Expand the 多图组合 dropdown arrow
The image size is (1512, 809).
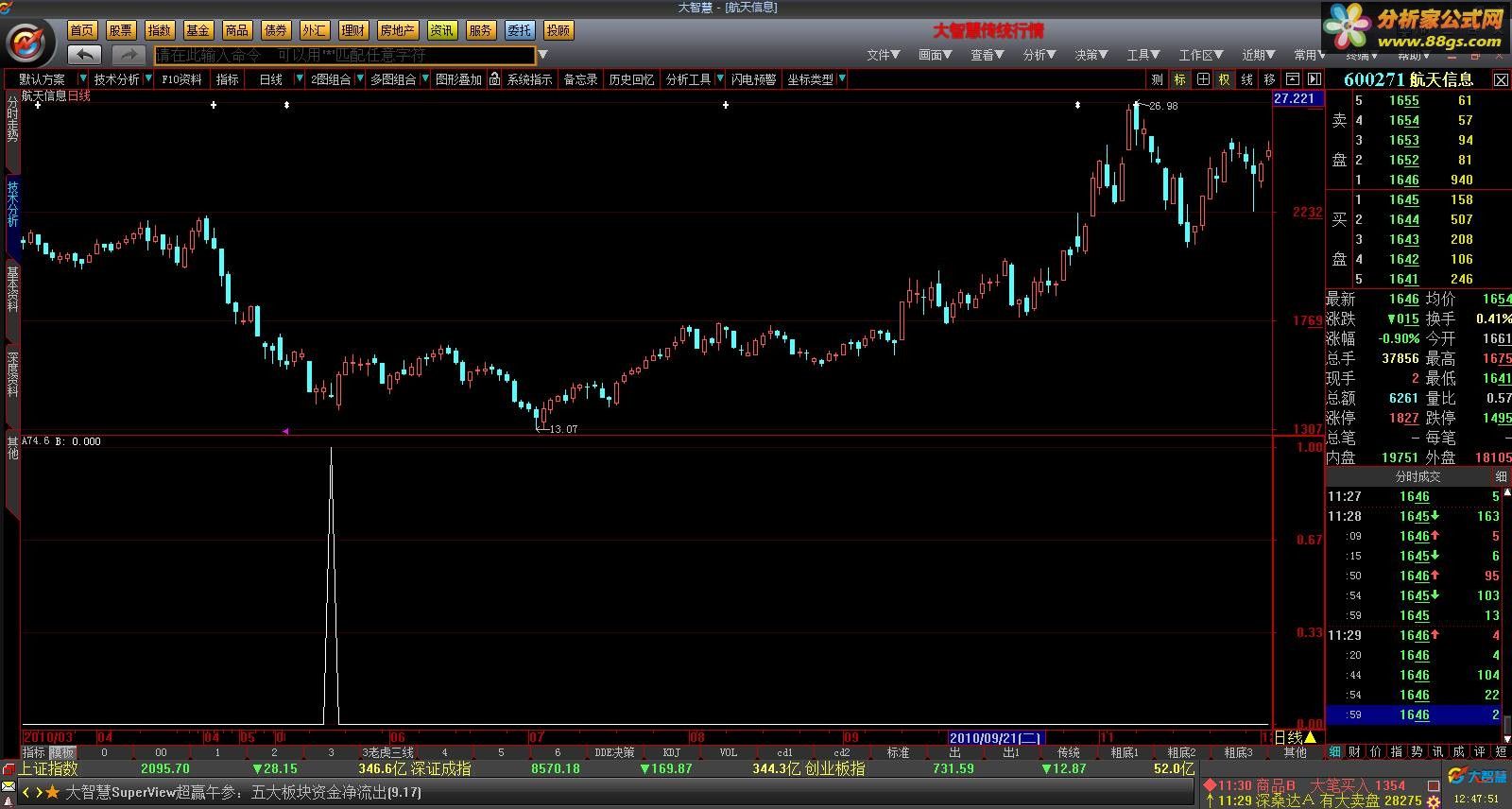pyautogui.click(x=425, y=79)
